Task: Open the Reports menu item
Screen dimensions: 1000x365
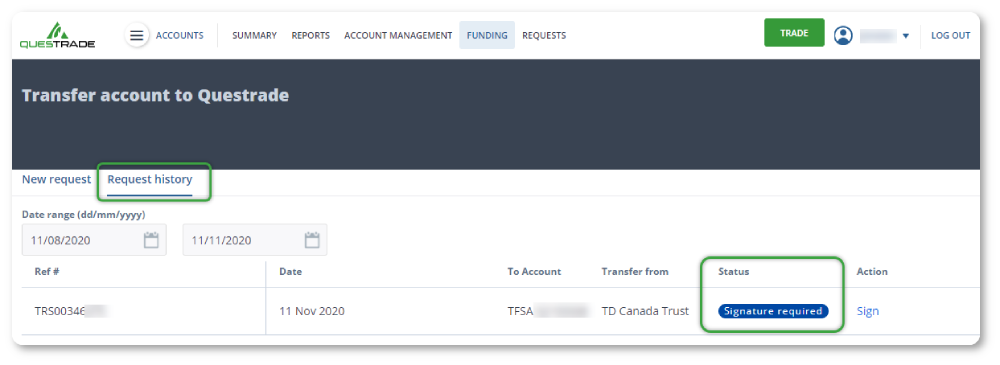Action: pyautogui.click(x=311, y=36)
